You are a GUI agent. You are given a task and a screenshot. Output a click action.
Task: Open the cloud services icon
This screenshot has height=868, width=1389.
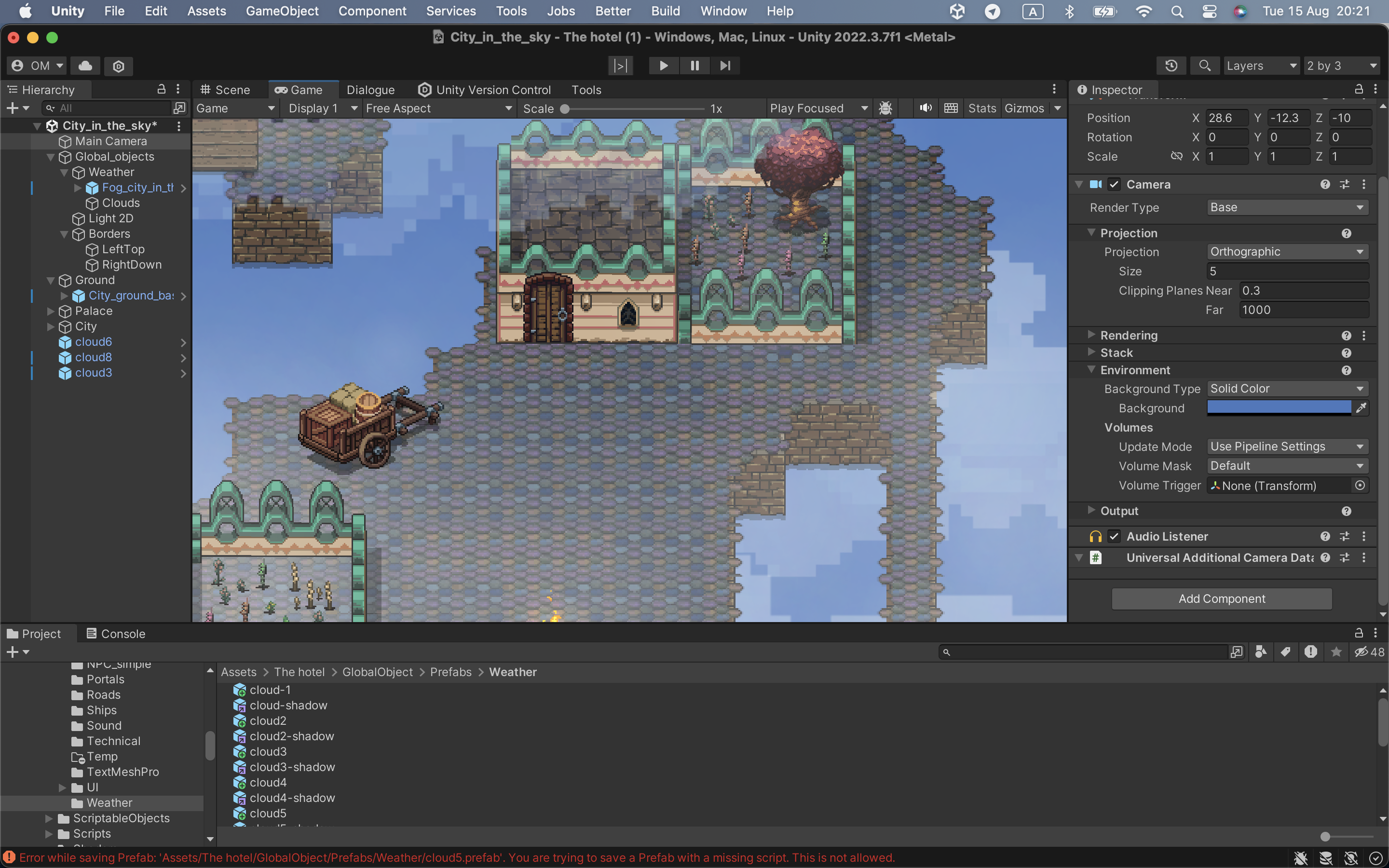pos(85,66)
